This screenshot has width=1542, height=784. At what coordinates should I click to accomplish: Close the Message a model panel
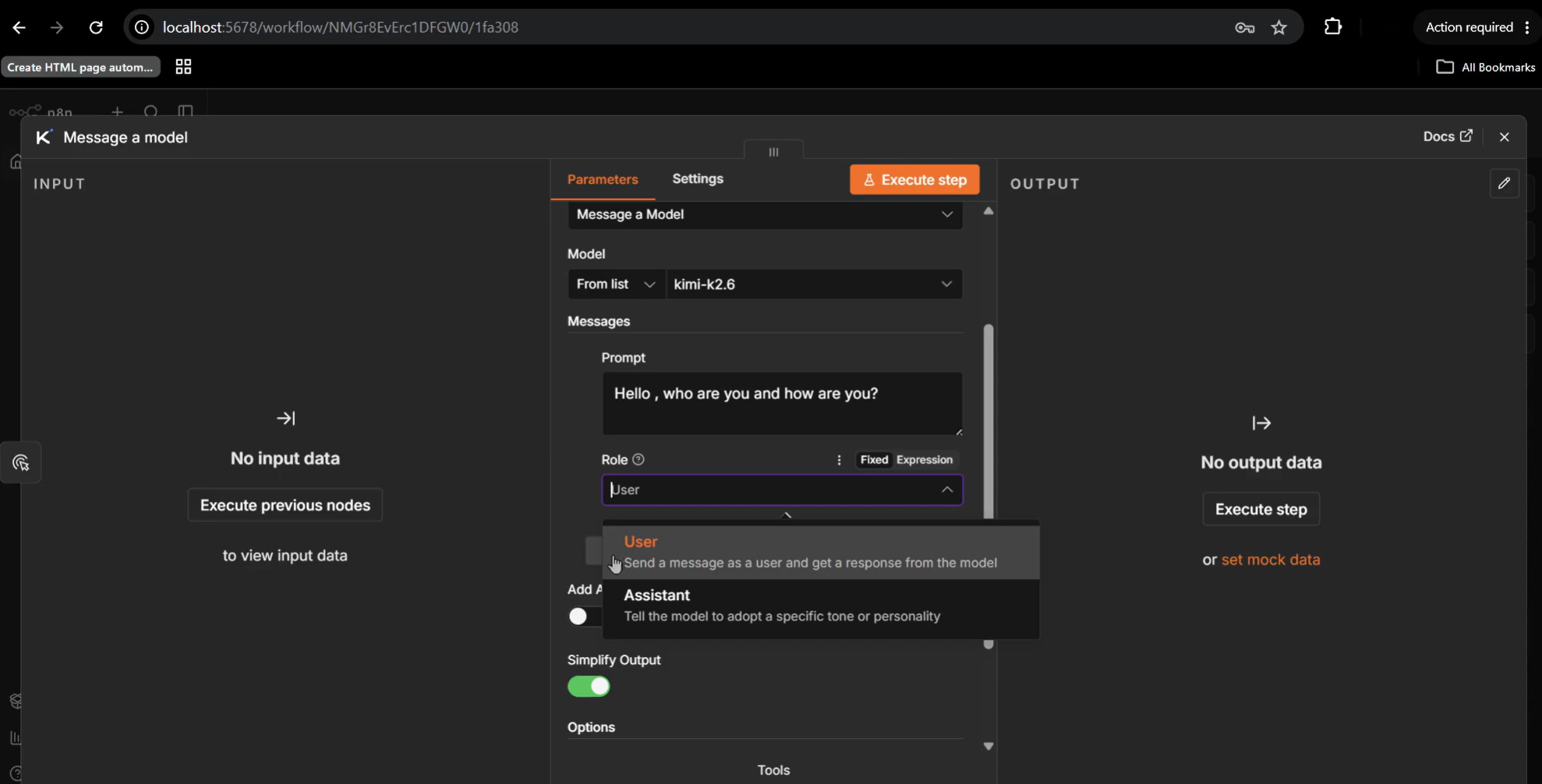point(1505,137)
